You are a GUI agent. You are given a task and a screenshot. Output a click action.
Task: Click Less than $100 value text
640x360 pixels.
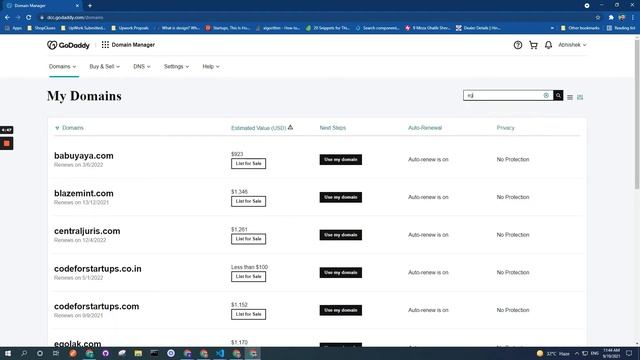click(x=249, y=267)
